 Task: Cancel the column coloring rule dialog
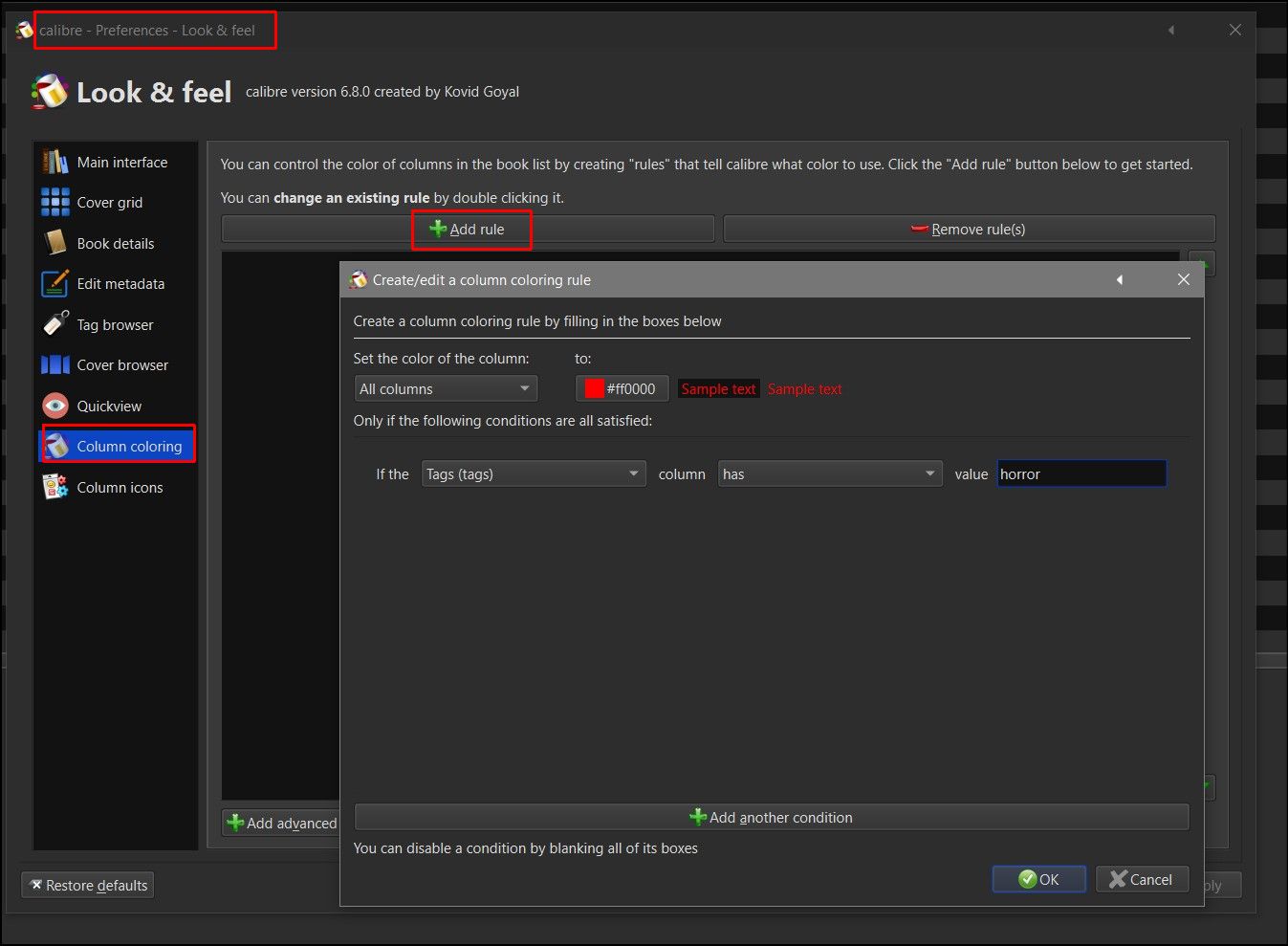click(1142, 879)
